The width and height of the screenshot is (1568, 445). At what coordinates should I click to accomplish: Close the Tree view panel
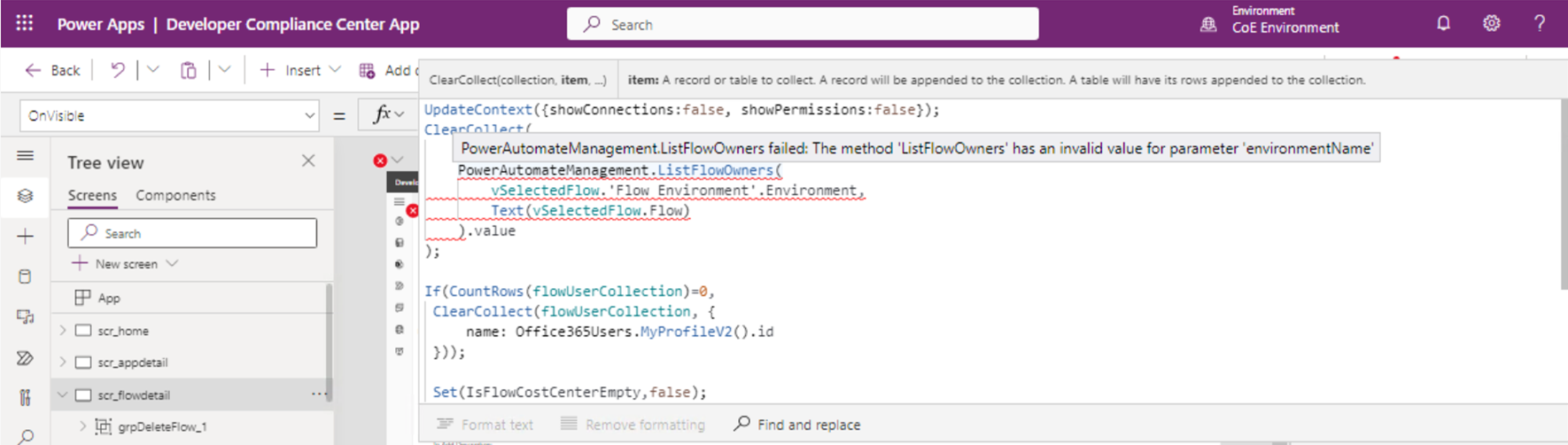pos(308,160)
